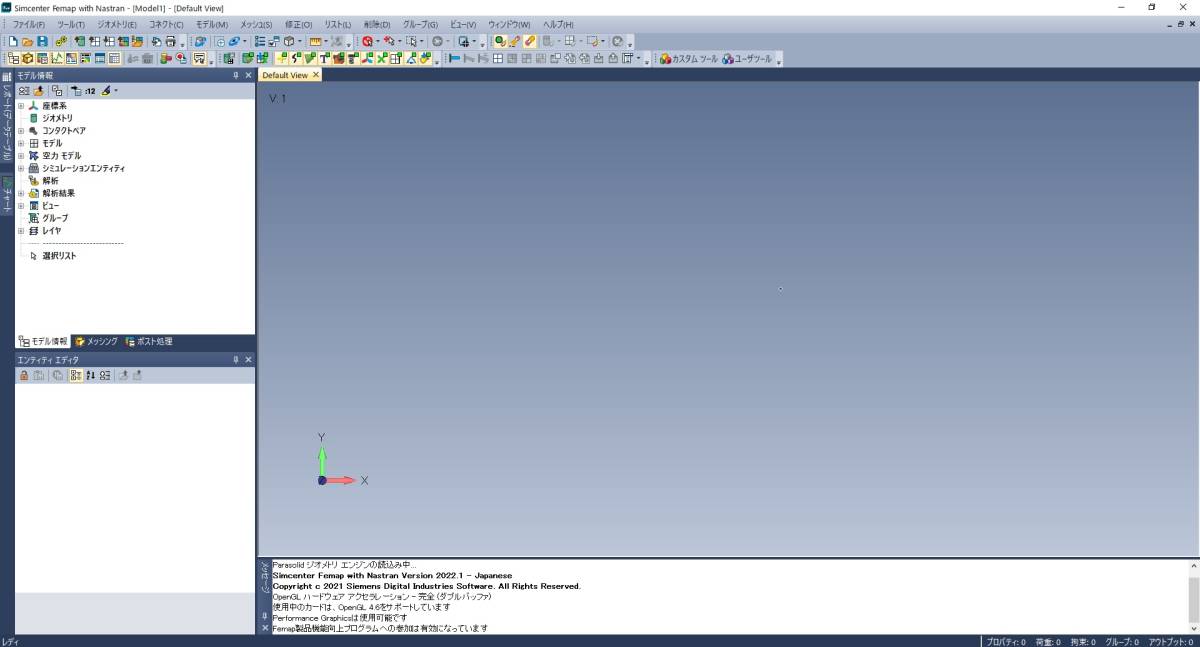
Task: Expand the モデル tree node
Action: (21, 143)
